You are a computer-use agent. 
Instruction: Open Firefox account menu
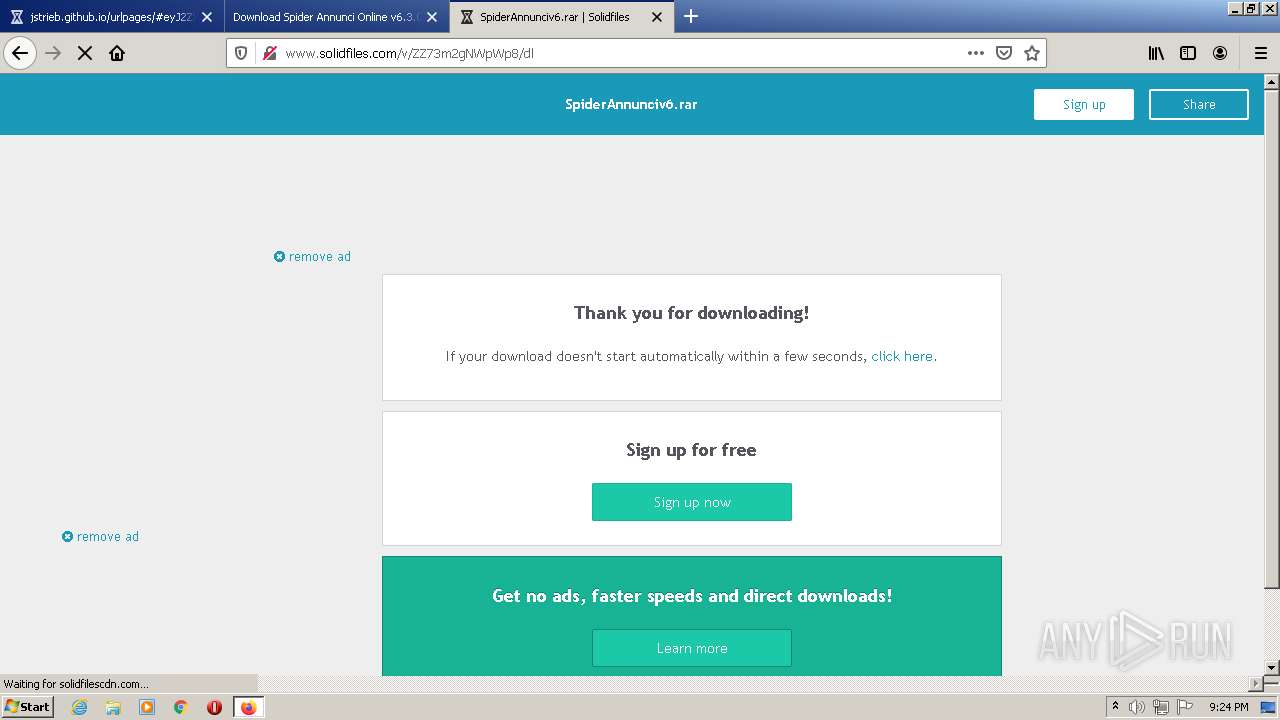(x=1220, y=53)
